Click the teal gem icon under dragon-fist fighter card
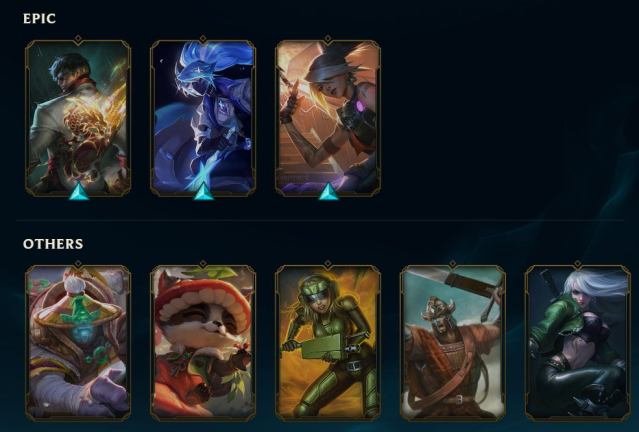639x432 pixels. pos(78,192)
